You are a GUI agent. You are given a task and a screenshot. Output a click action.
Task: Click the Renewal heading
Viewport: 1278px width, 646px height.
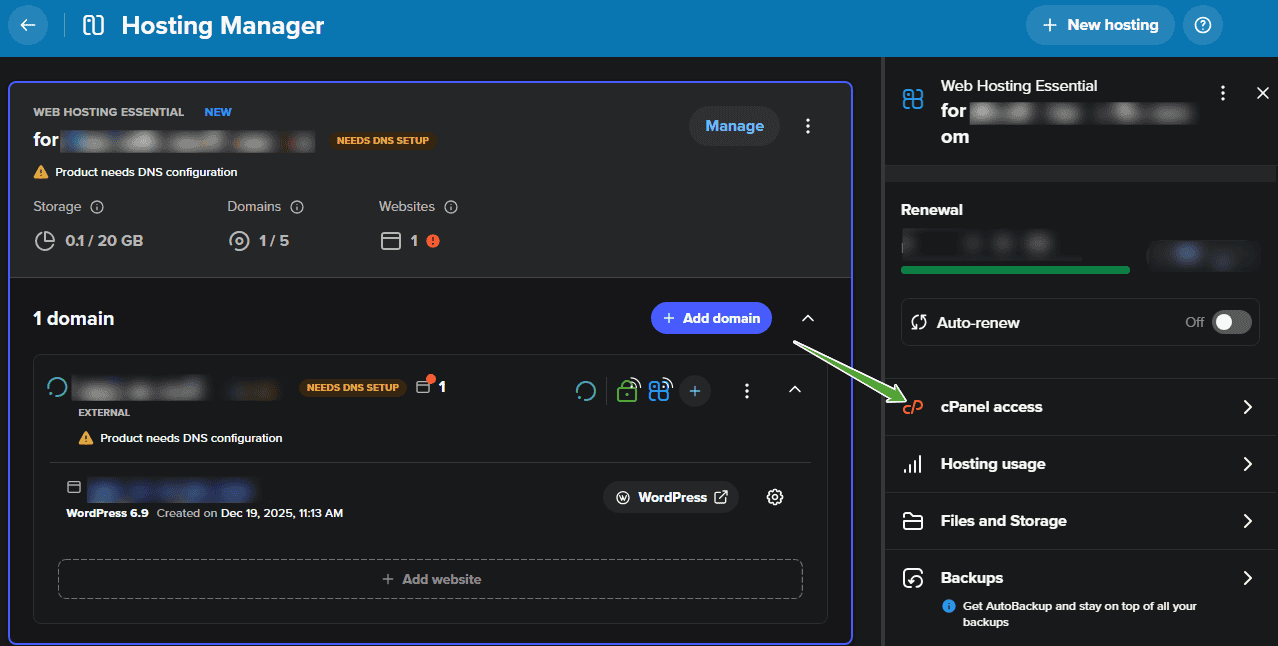(x=932, y=210)
